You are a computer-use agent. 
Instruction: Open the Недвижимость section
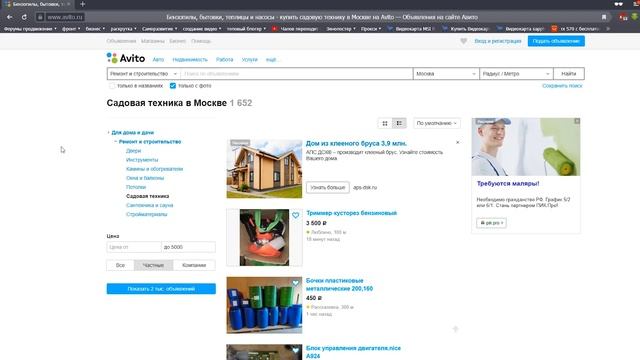click(x=190, y=60)
